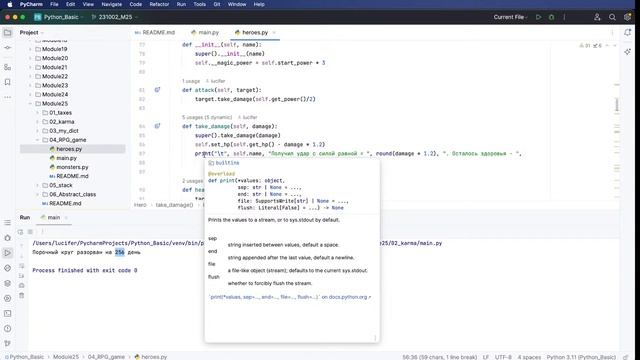
Task: Open the Refactor menu
Action: (x=159, y=4)
